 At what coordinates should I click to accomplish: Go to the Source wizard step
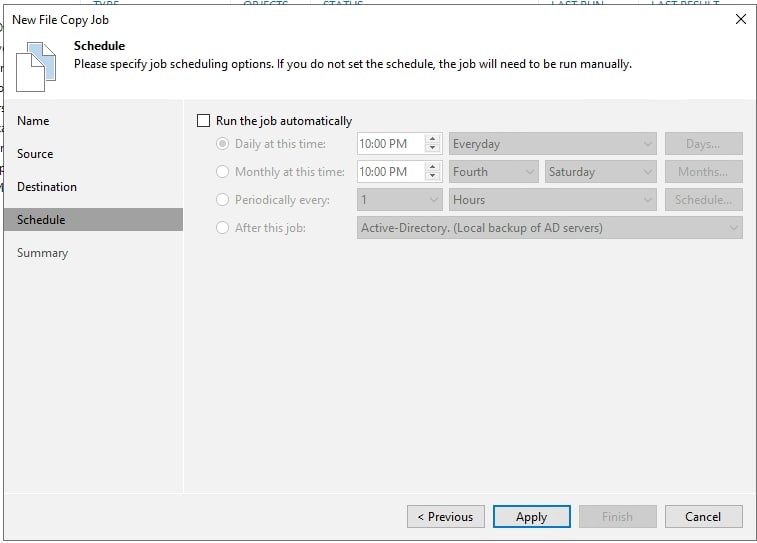pyautogui.click(x=35, y=154)
